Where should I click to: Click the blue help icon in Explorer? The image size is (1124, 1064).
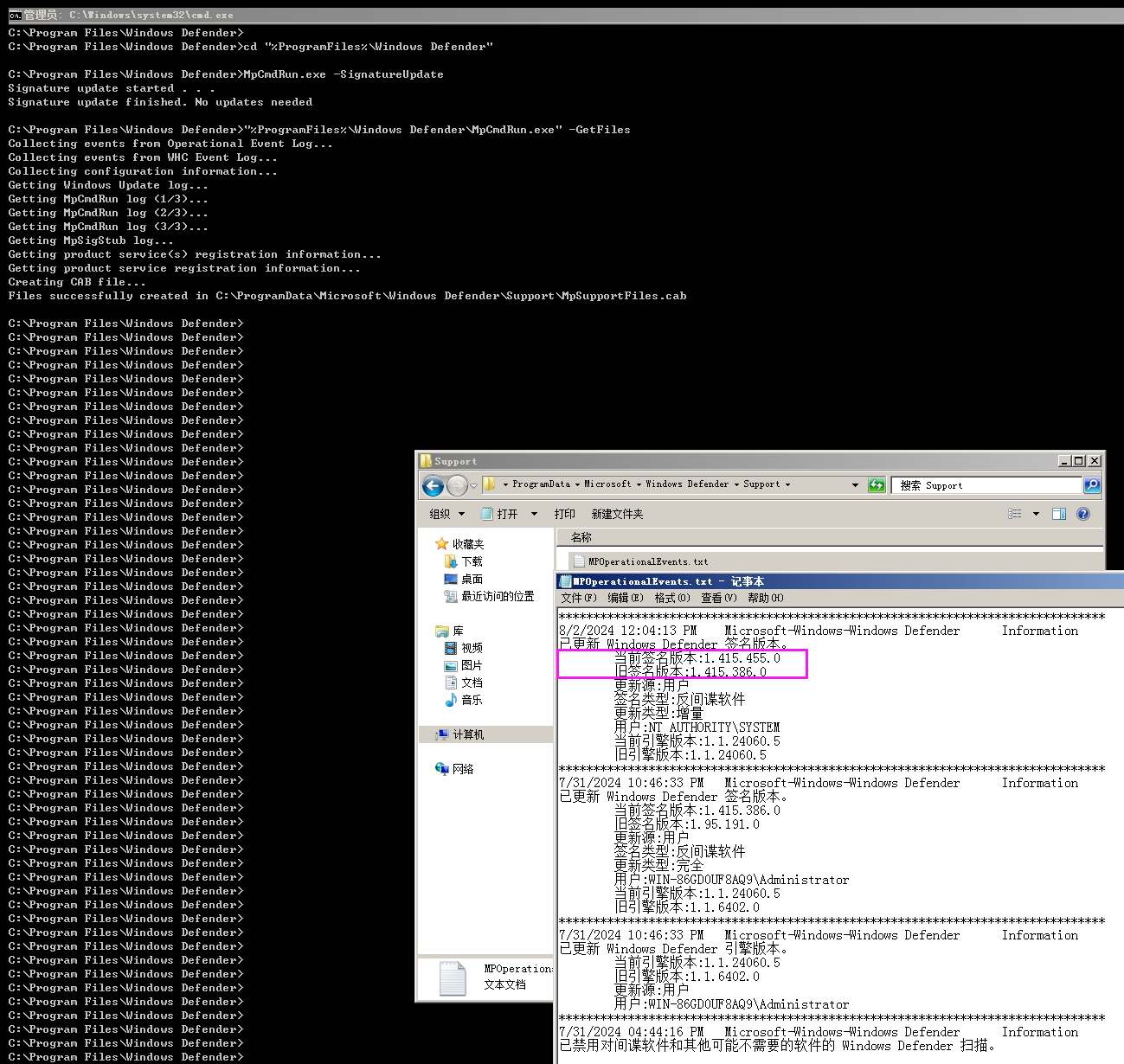point(1082,514)
